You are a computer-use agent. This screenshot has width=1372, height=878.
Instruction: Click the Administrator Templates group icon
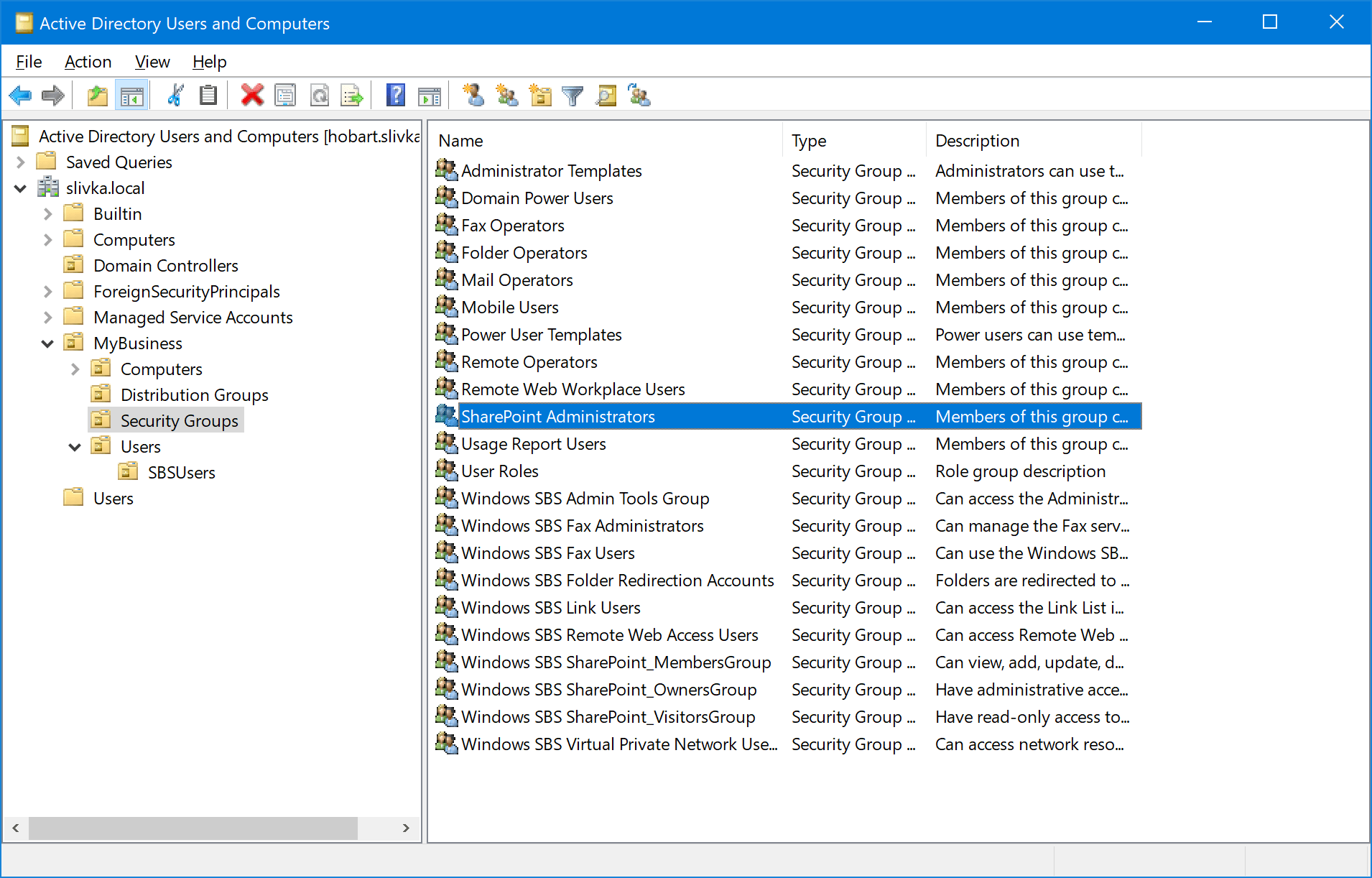(446, 170)
